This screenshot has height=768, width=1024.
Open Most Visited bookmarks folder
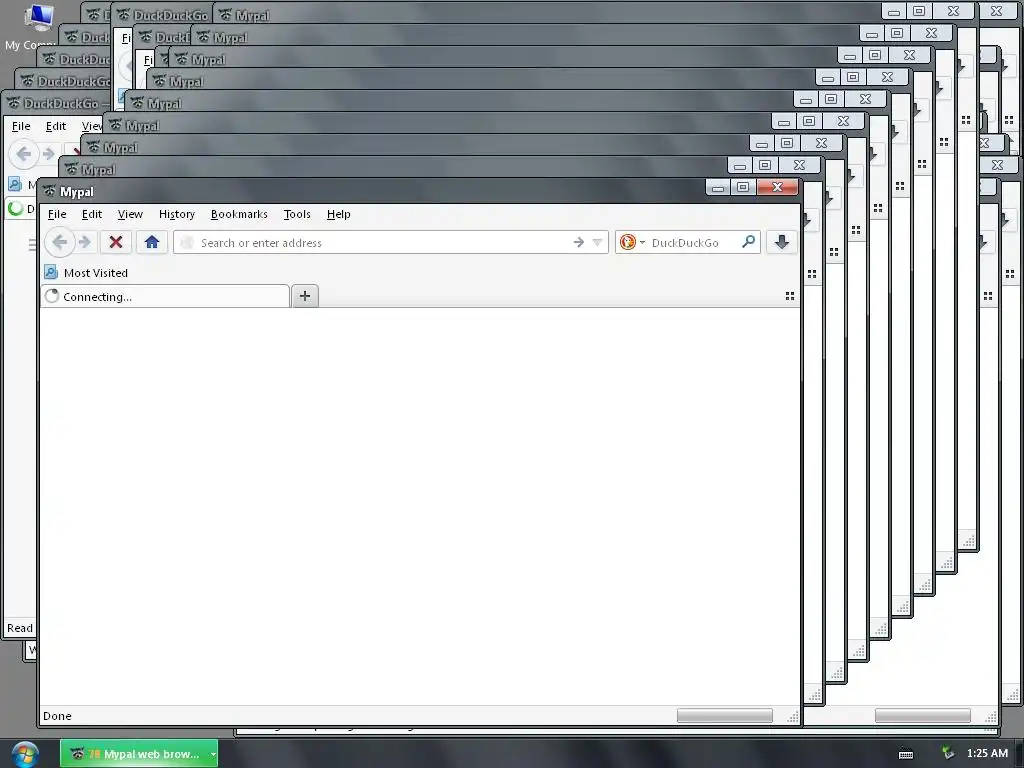pos(86,272)
